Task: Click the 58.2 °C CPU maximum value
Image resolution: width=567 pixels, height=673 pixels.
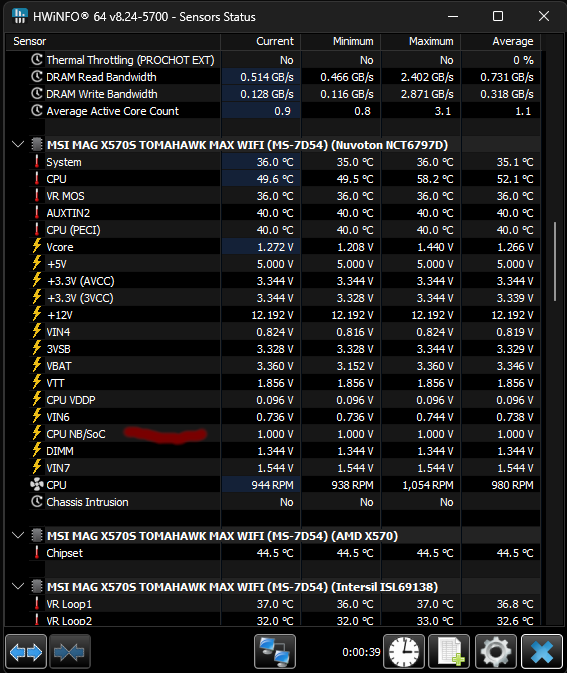Action: (x=435, y=179)
